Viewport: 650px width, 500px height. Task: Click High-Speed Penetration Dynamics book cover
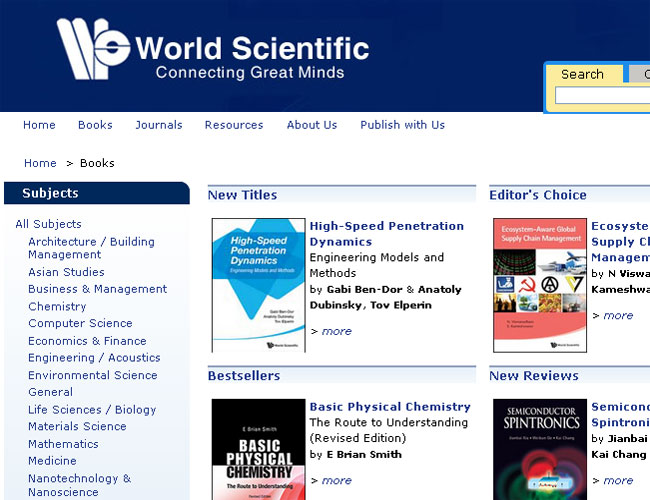(x=259, y=285)
